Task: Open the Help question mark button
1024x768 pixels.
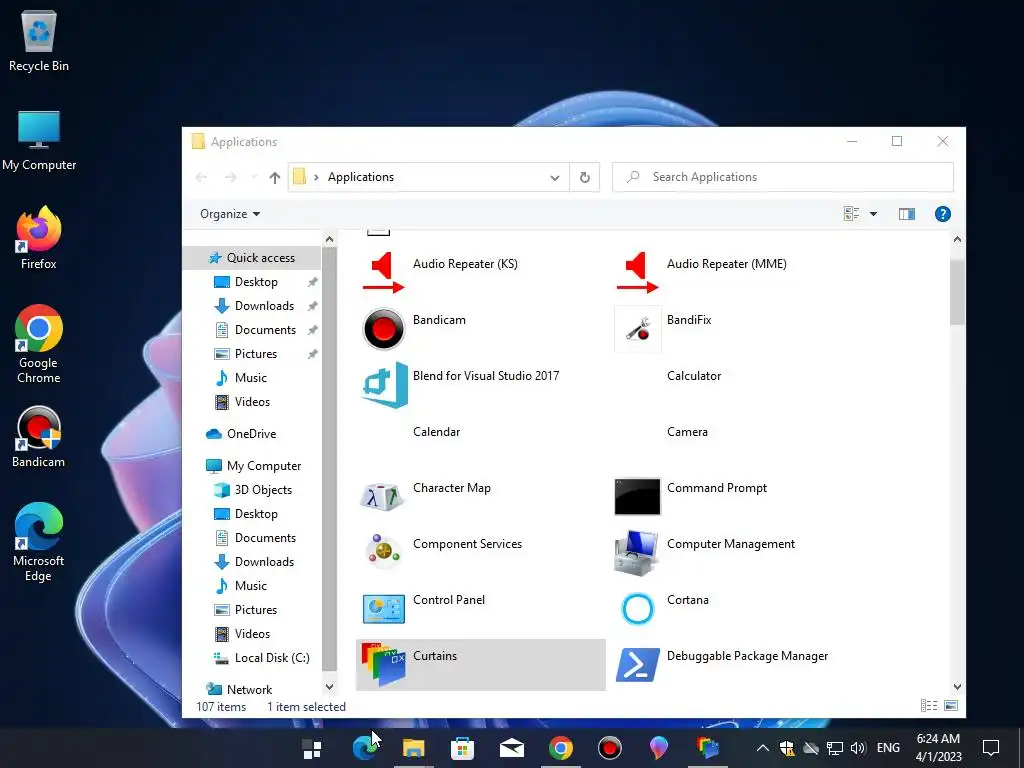Action: pos(942,214)
